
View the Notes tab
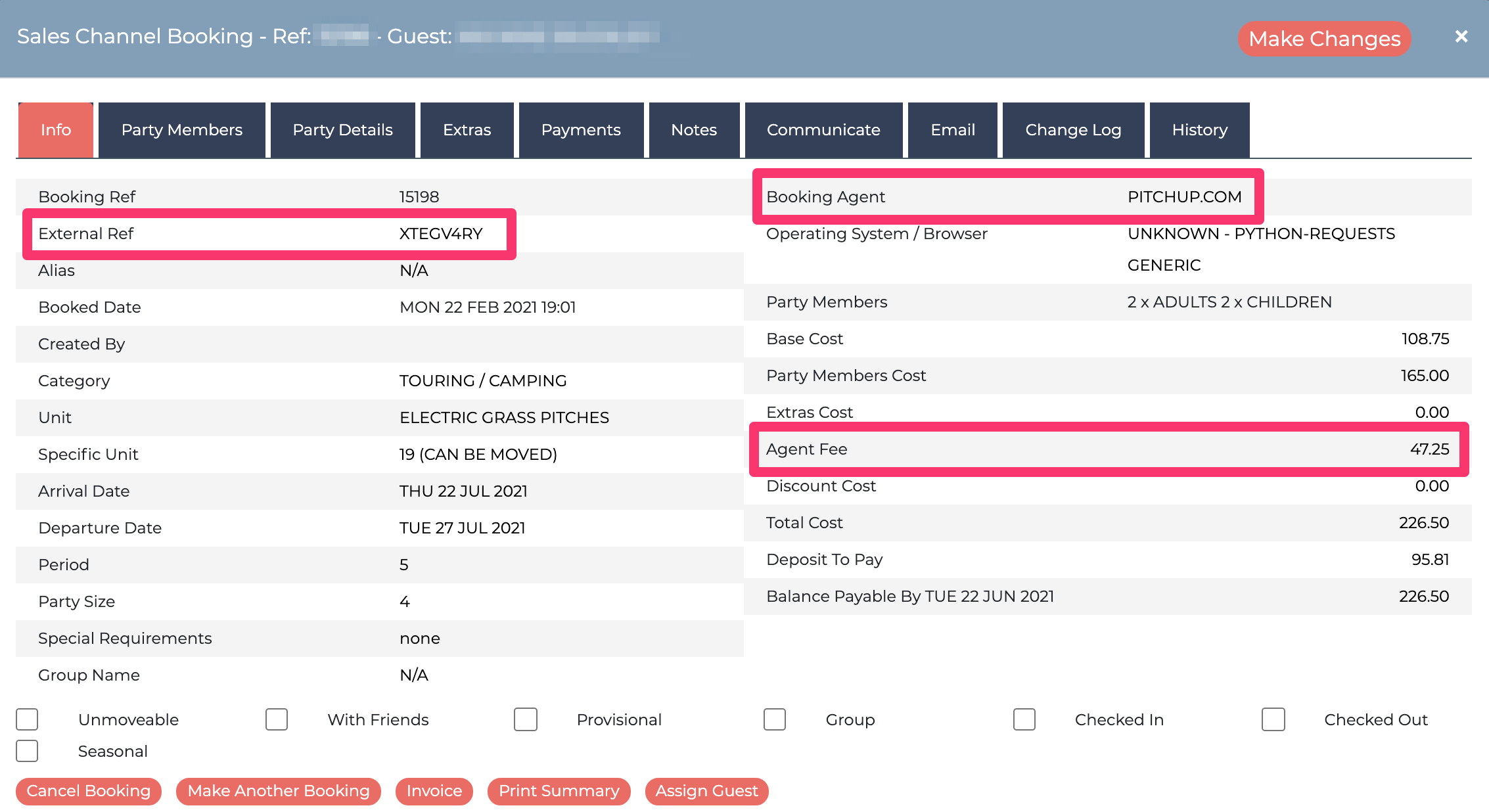click(x=694, y=130)
